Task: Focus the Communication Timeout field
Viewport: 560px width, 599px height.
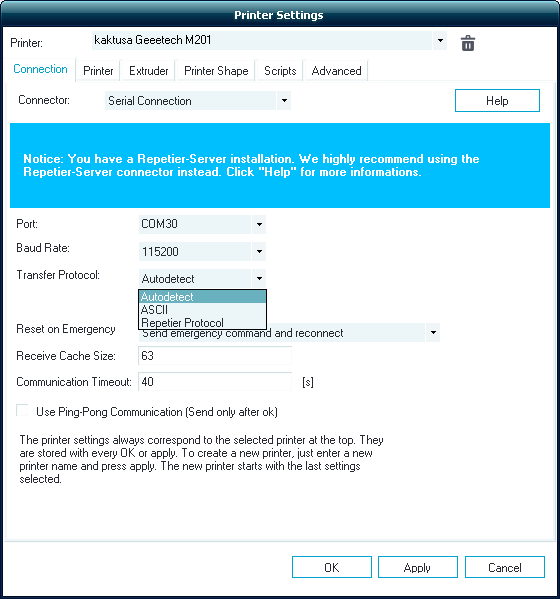Action: pyautogui.click(x=215, y=382)
